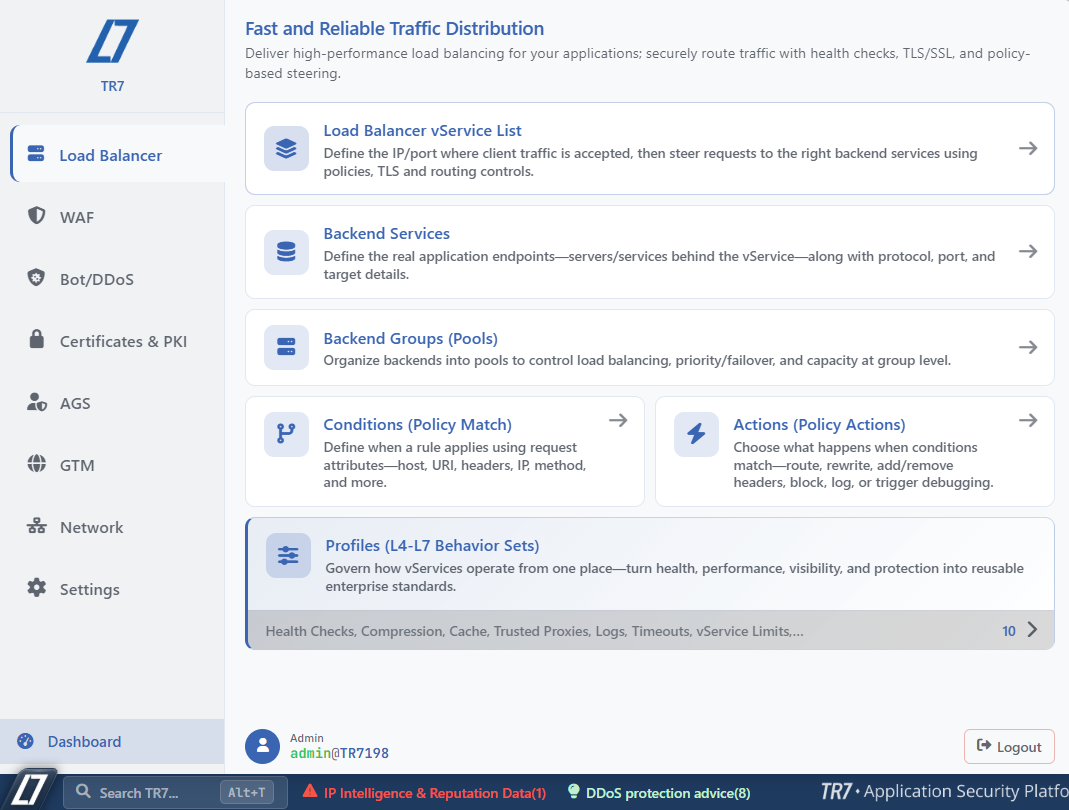Open Profiles (L4-L7 Behavior Sets)
Viewport: 1069px width, 810px height.
[x=432, y=545]
